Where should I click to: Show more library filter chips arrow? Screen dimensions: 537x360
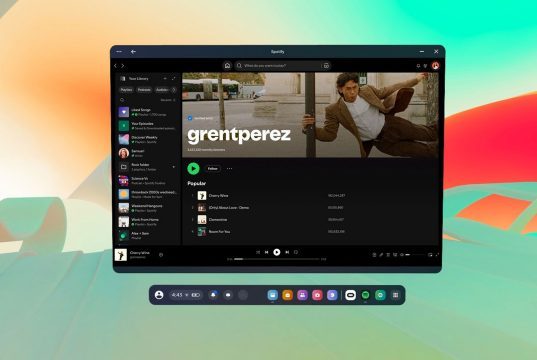(x=174, y=90)
